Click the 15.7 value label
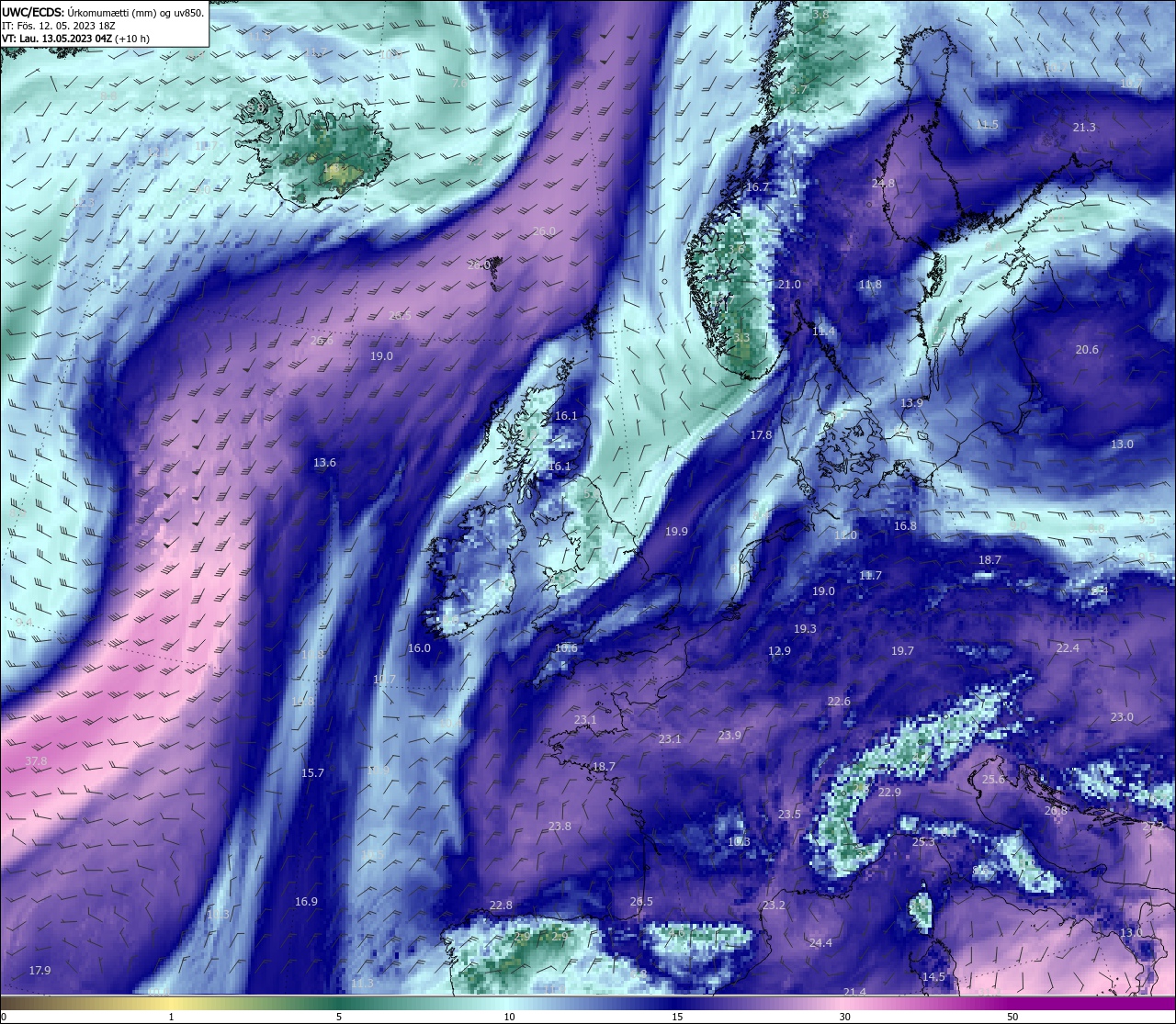The width and height of the screenshot is (1176, 1024). (313, 772)
